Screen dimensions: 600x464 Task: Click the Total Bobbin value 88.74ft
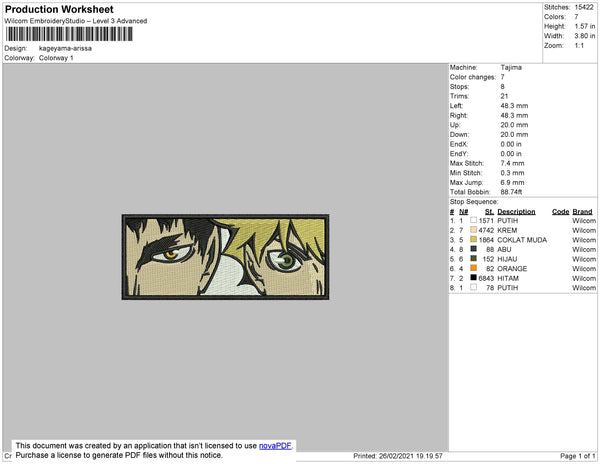pos(511,192)
